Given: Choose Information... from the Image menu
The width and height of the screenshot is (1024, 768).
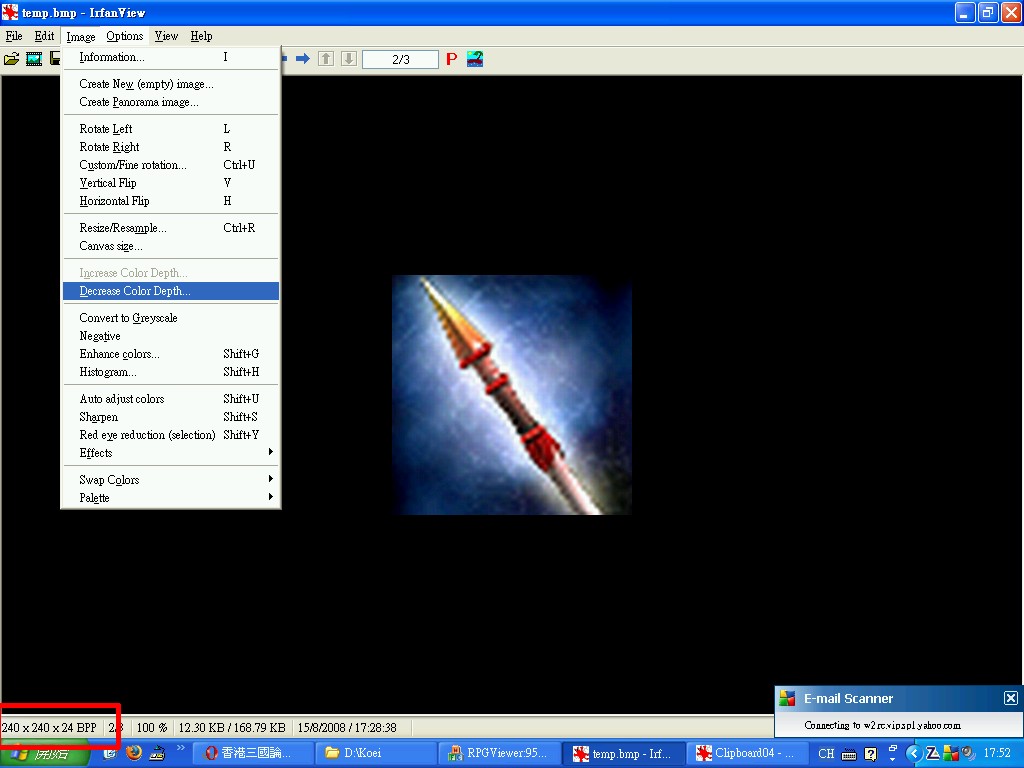Looking at the screenshot, I should pyautogui.click(x=171, y=57).
